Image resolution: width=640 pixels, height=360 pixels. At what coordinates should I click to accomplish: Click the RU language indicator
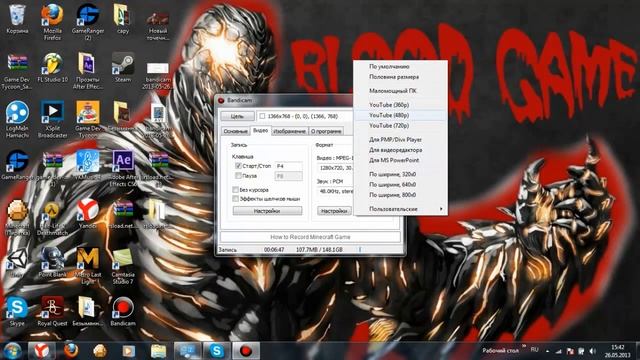click(x=534, y=350)
